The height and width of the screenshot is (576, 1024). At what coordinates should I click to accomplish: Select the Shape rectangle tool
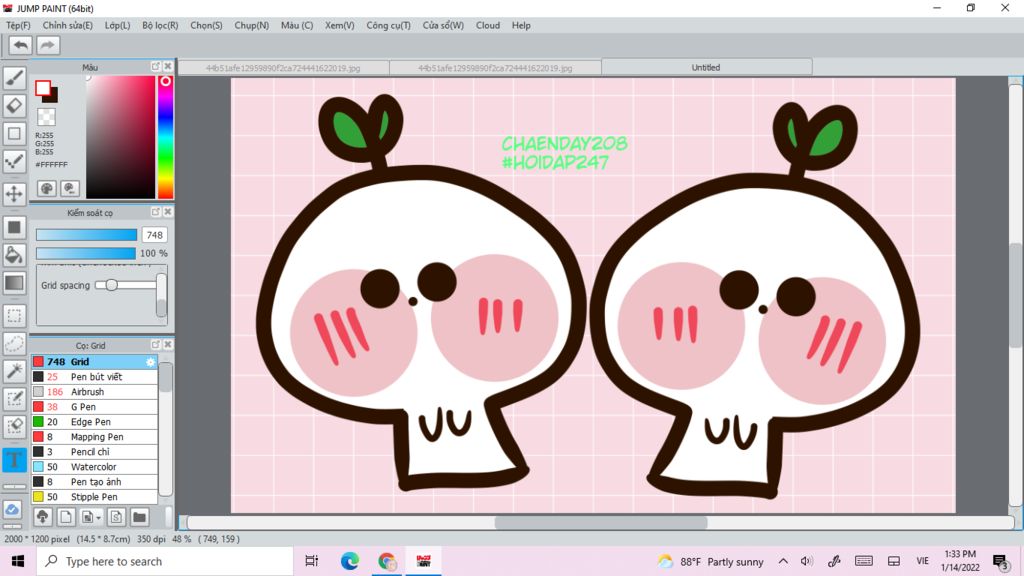[x=14, y=134]
